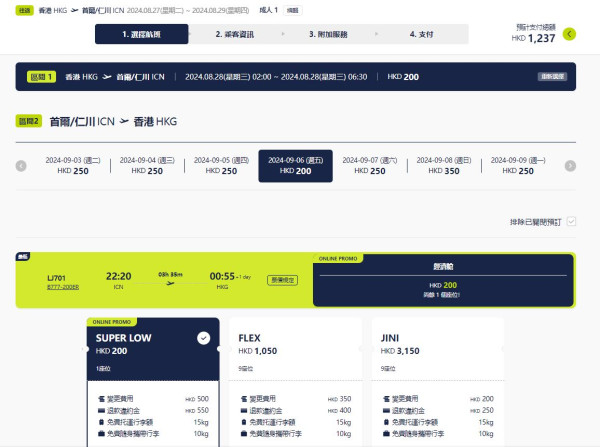Click departure time 22:20

coord(119,276)
